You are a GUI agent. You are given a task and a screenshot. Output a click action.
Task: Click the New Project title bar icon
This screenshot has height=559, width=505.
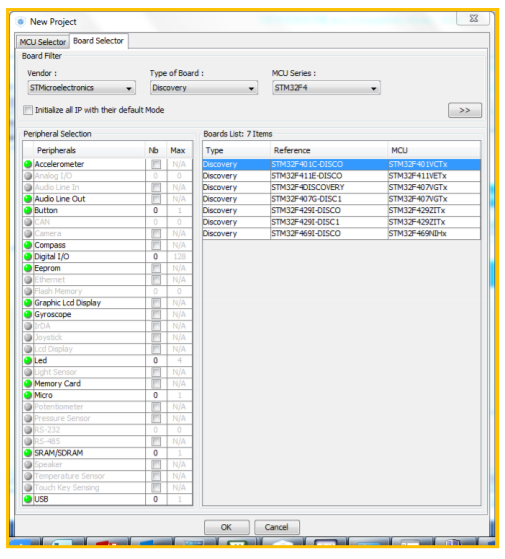pos(21,22)
